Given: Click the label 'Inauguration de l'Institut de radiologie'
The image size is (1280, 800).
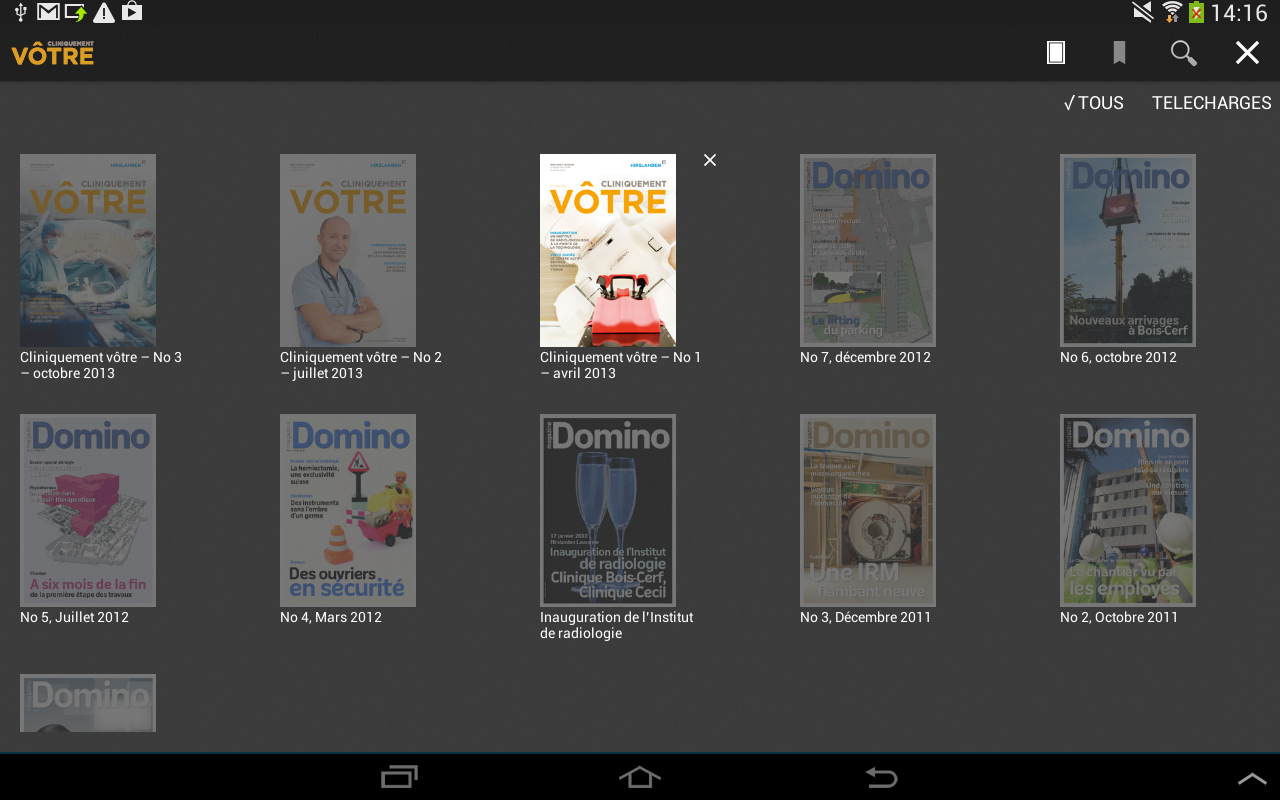Looking at the screenshot, I should pos(617,625).
